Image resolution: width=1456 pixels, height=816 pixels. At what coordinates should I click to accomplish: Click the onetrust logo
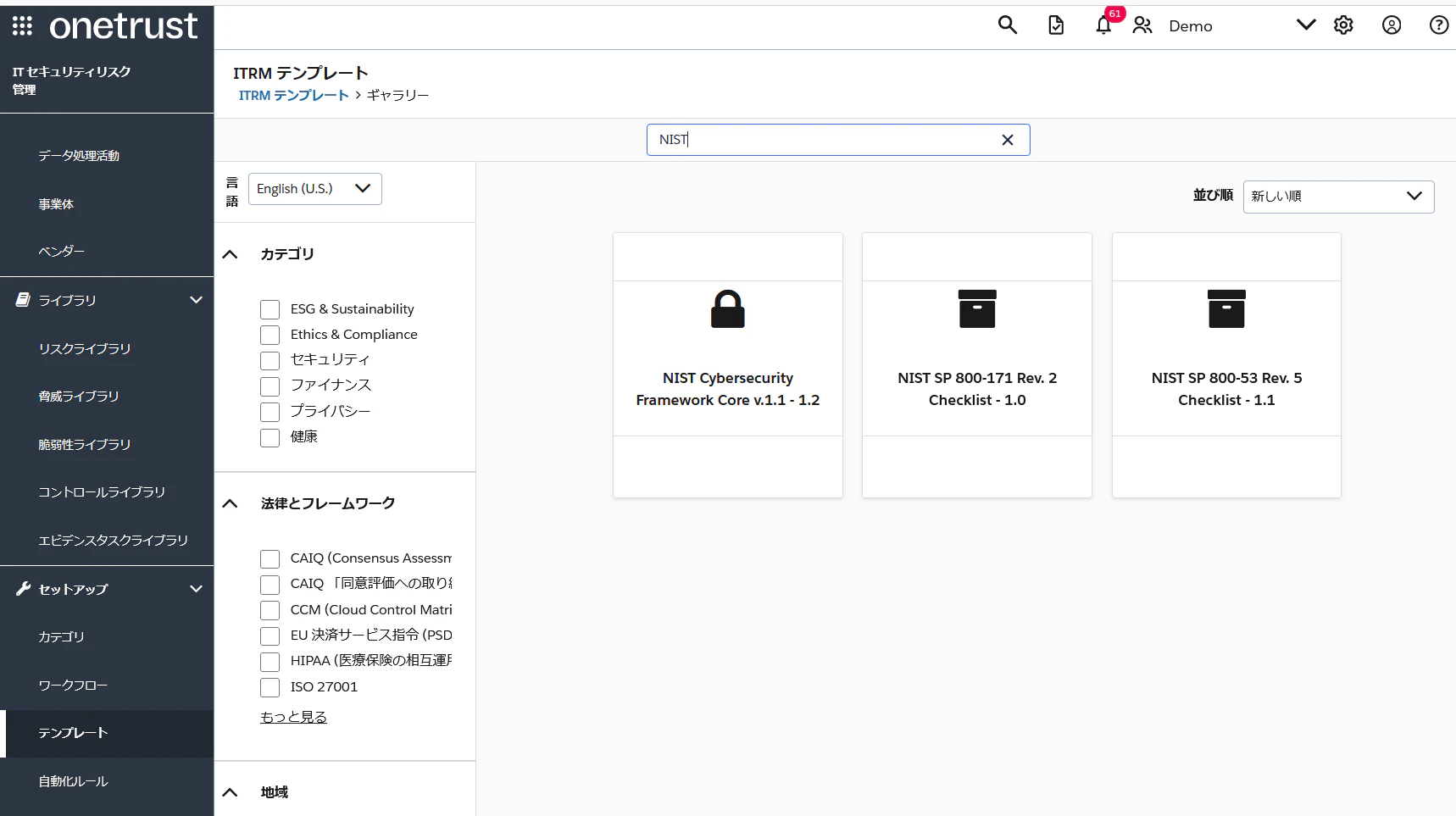click(x=124, y=26)
